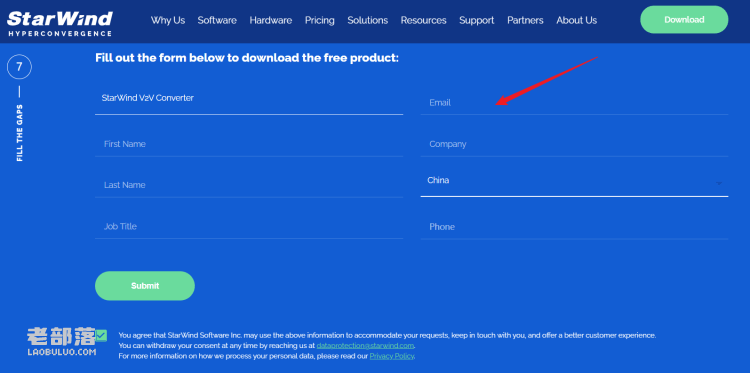Open the Why Us menu
The width and height of the screenshot is (750, 373).
(168, 20)
